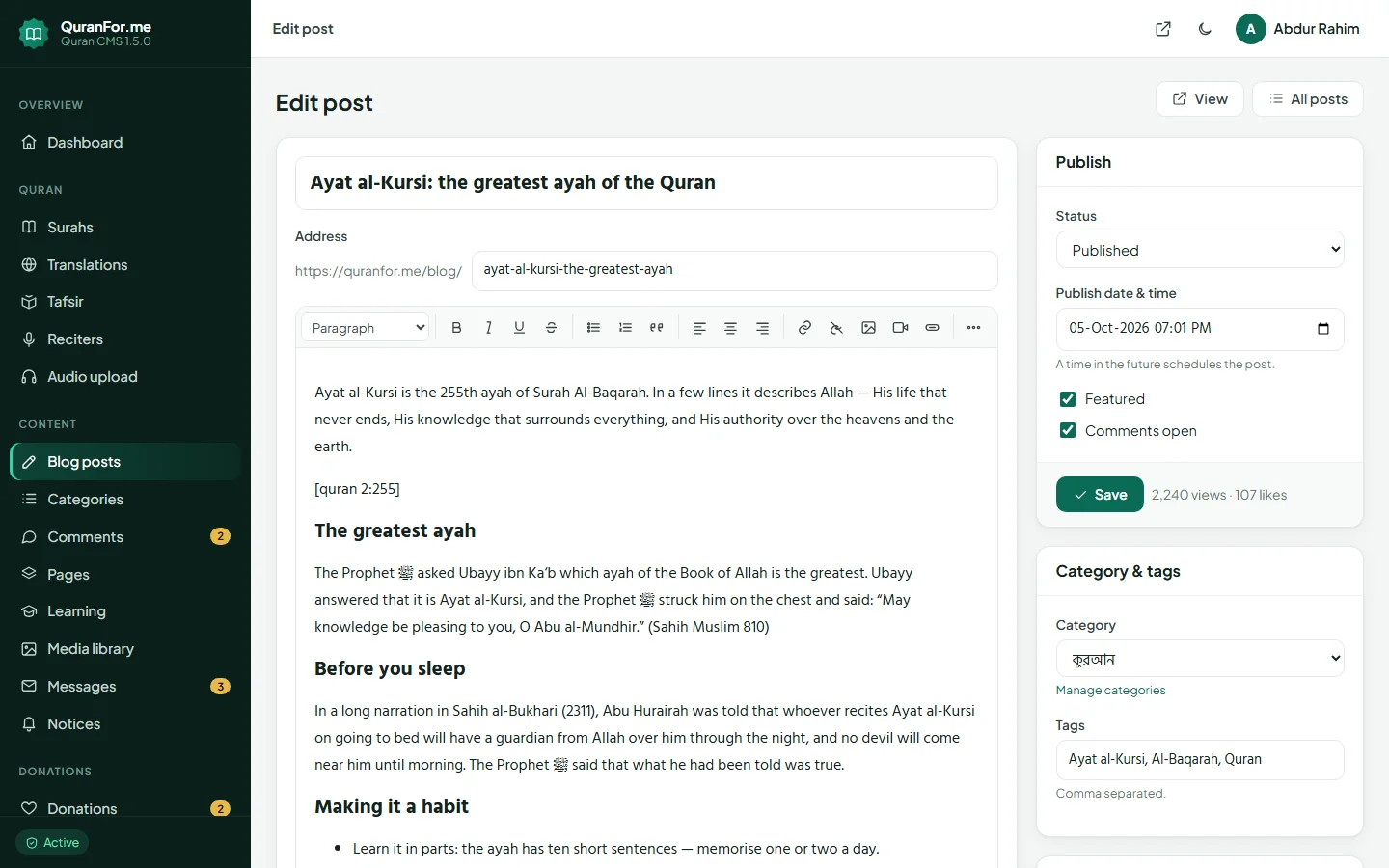Image resolution: width=1389 pixels, height=868 pixels.
Task: Click the Messages badge showing 3
Action: click(x=220, y=687)
